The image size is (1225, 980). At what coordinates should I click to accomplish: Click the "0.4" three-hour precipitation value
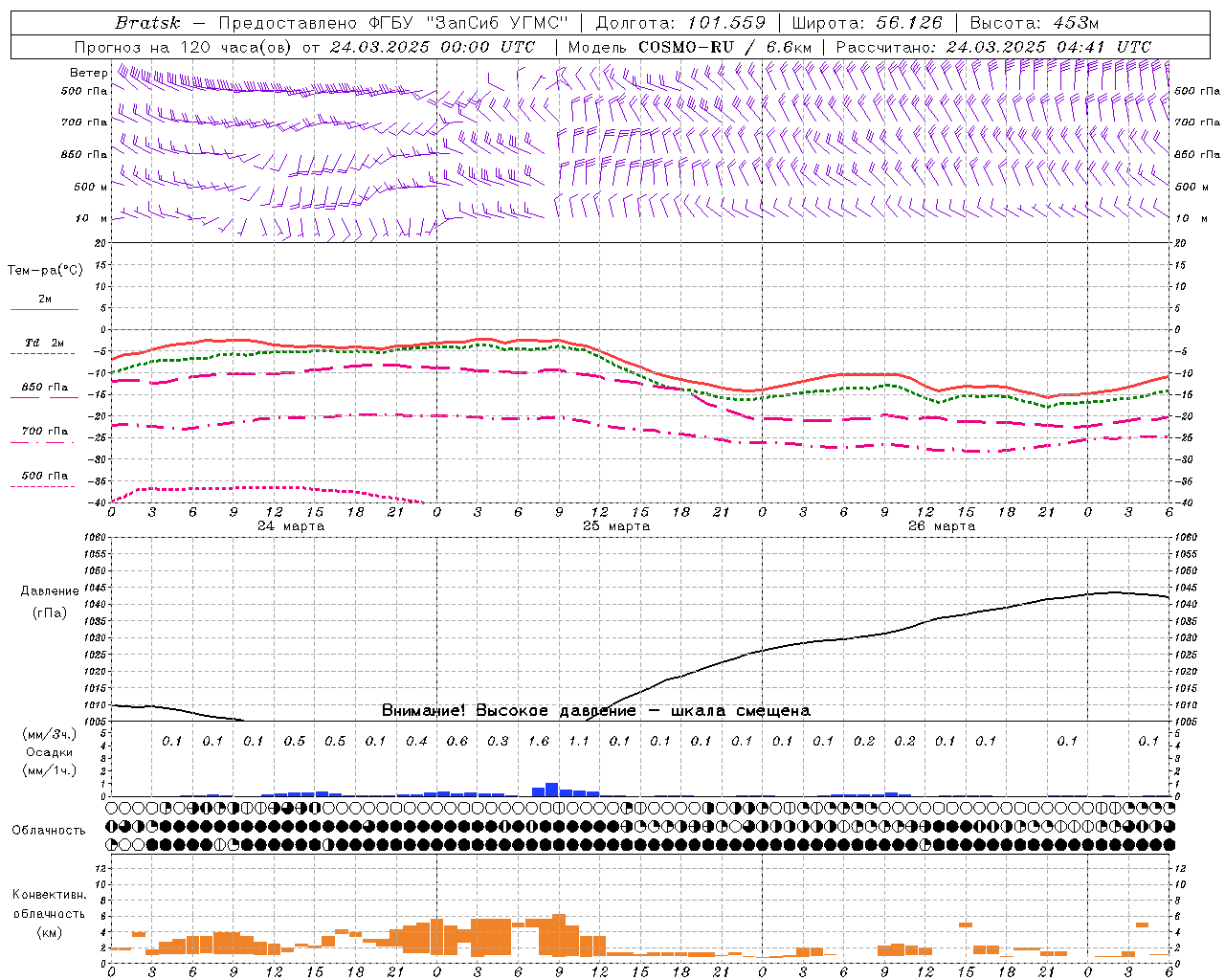click(x=416, y=741)
